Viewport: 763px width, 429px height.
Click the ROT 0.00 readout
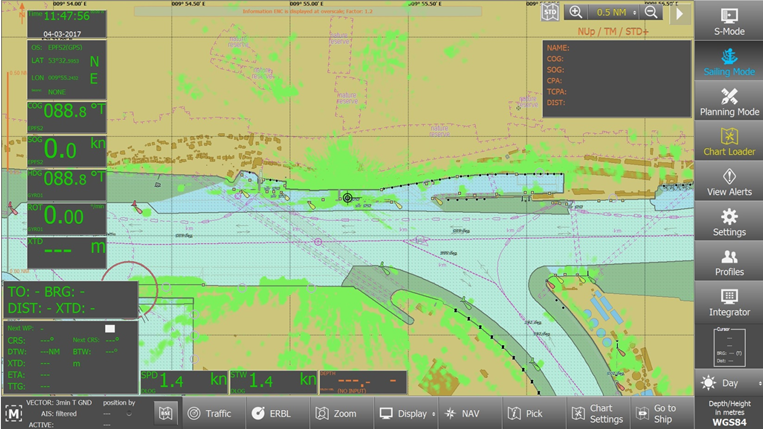pyautogui.click(x=67, y=218)
